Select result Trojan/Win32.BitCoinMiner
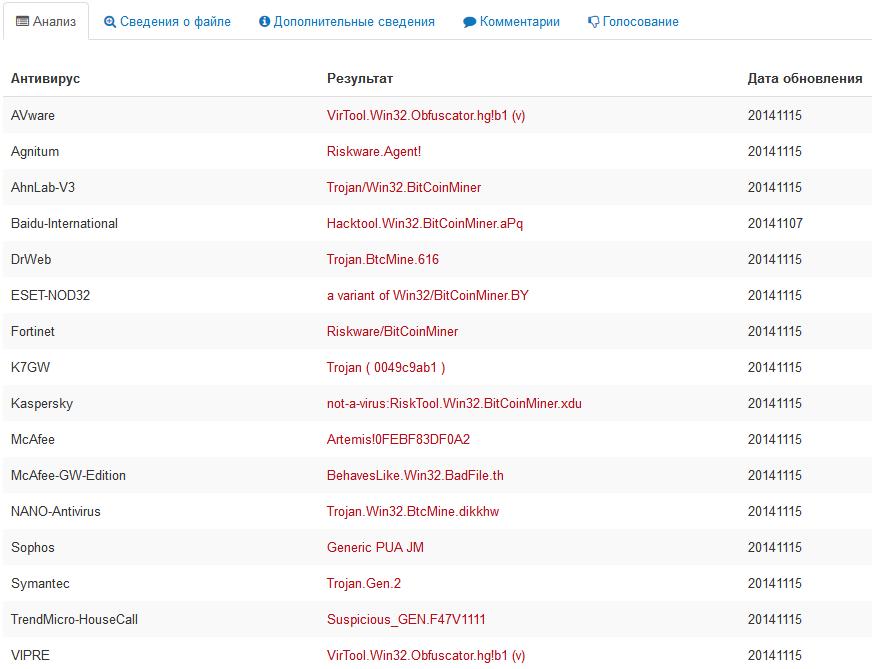 (x=404, y=187)
